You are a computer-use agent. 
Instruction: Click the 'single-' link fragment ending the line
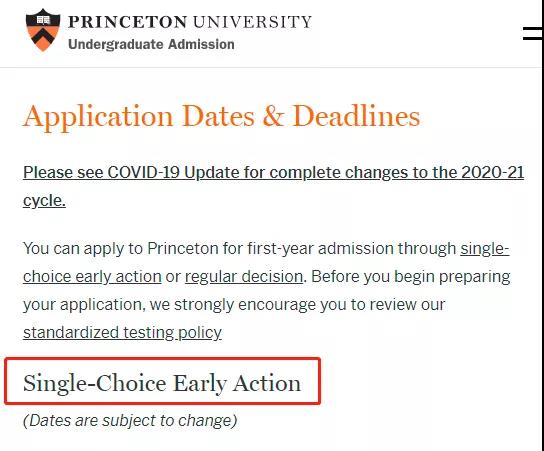pyautogui.click(x=485, y=248)
